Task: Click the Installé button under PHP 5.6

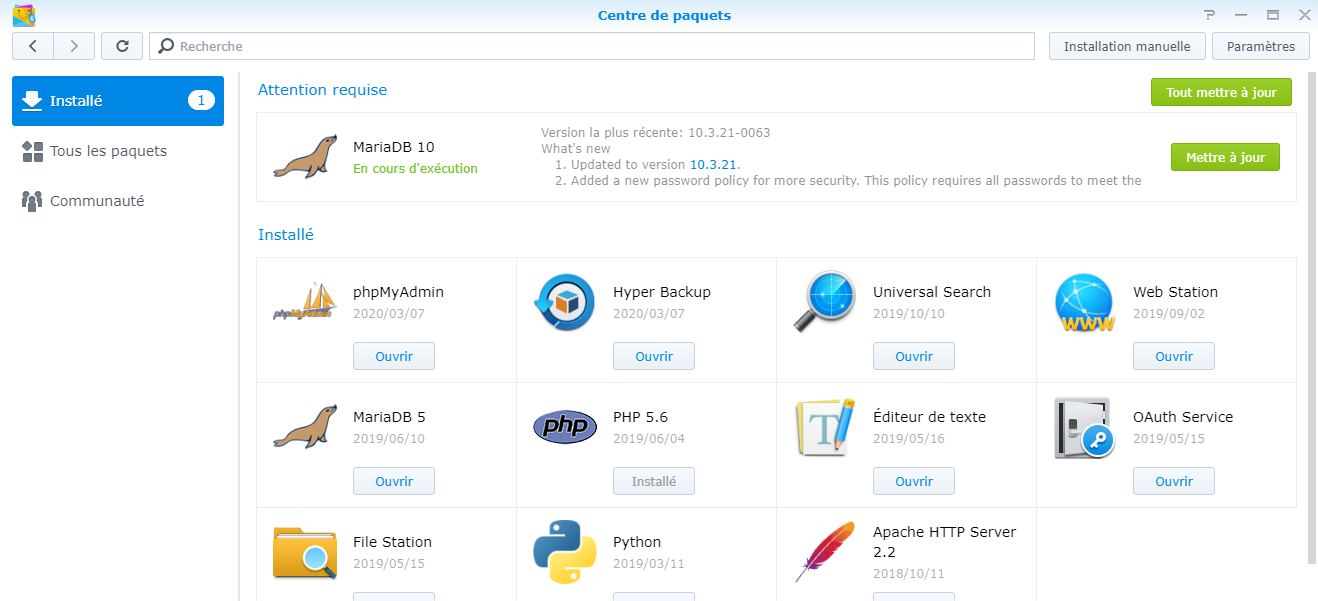Action: point(654,481)
